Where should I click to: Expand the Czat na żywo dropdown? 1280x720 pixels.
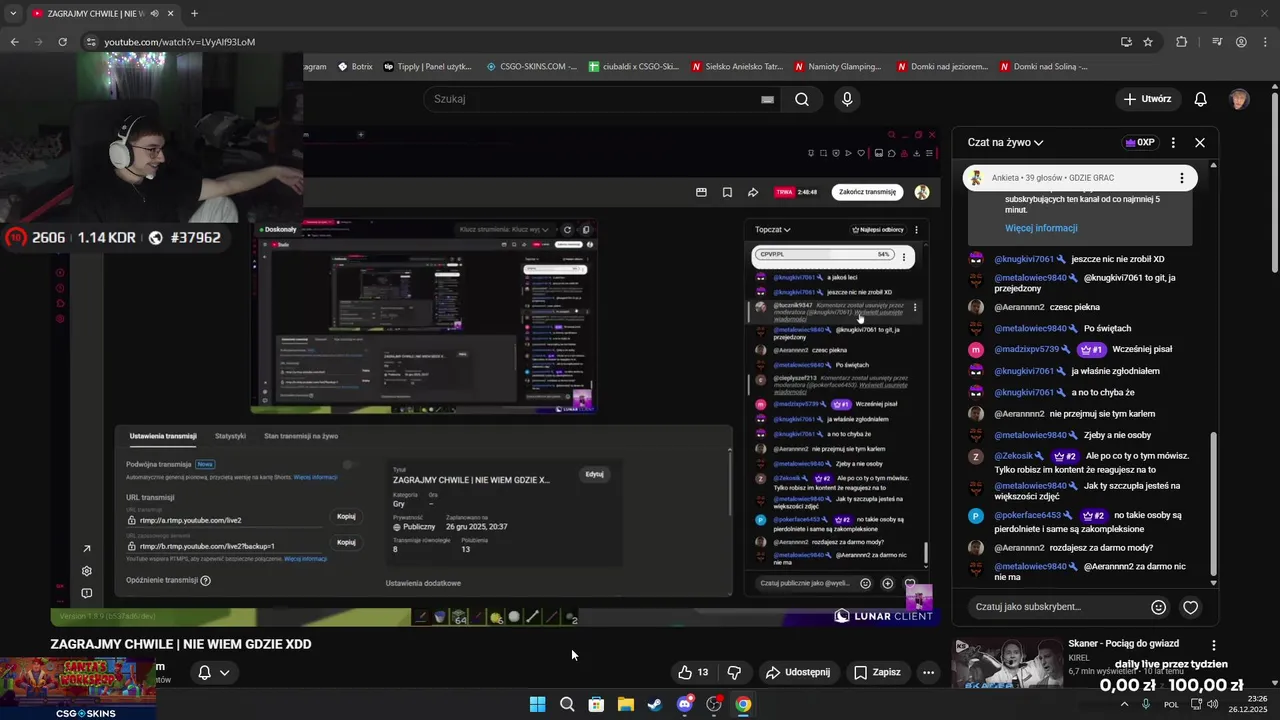pyautogui.click(x=1005, y=142)
